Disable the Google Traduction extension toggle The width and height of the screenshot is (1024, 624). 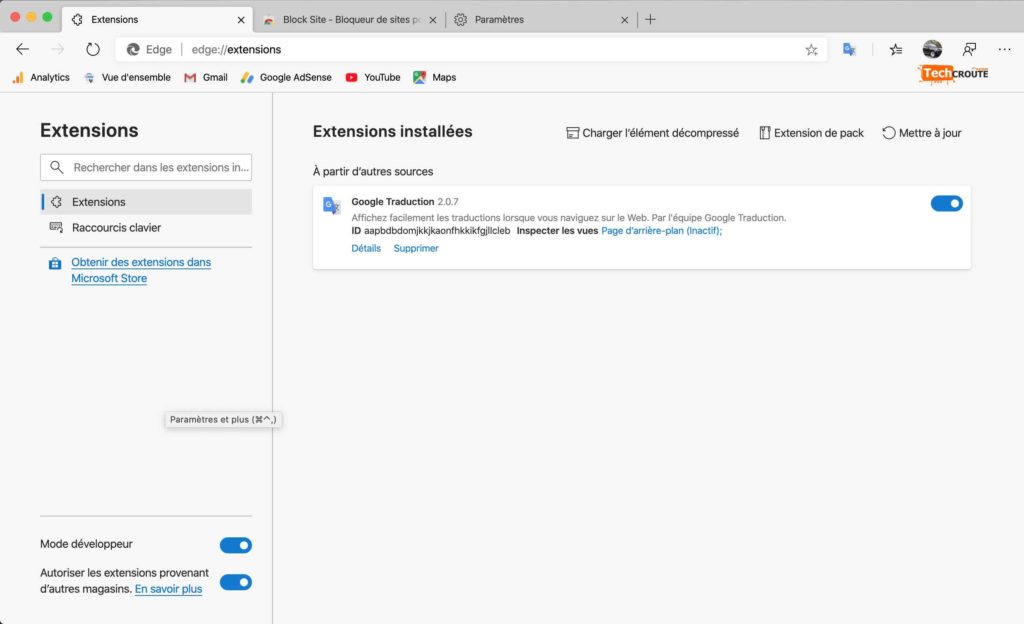(x=946, y=204)
